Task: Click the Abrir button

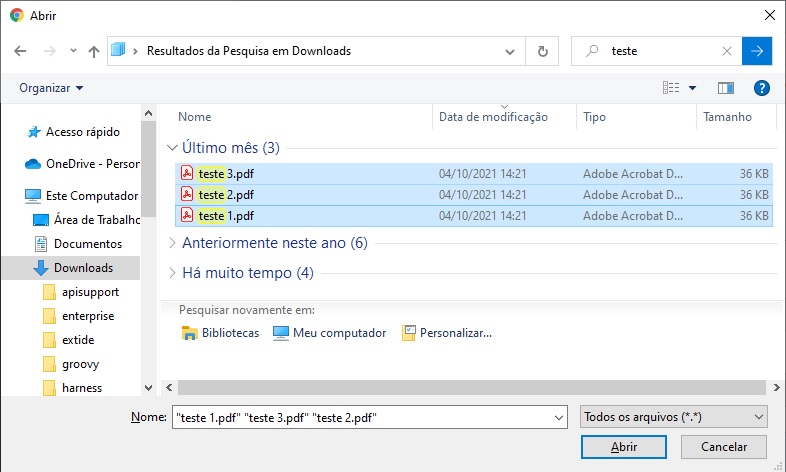Action: point(624,447)
